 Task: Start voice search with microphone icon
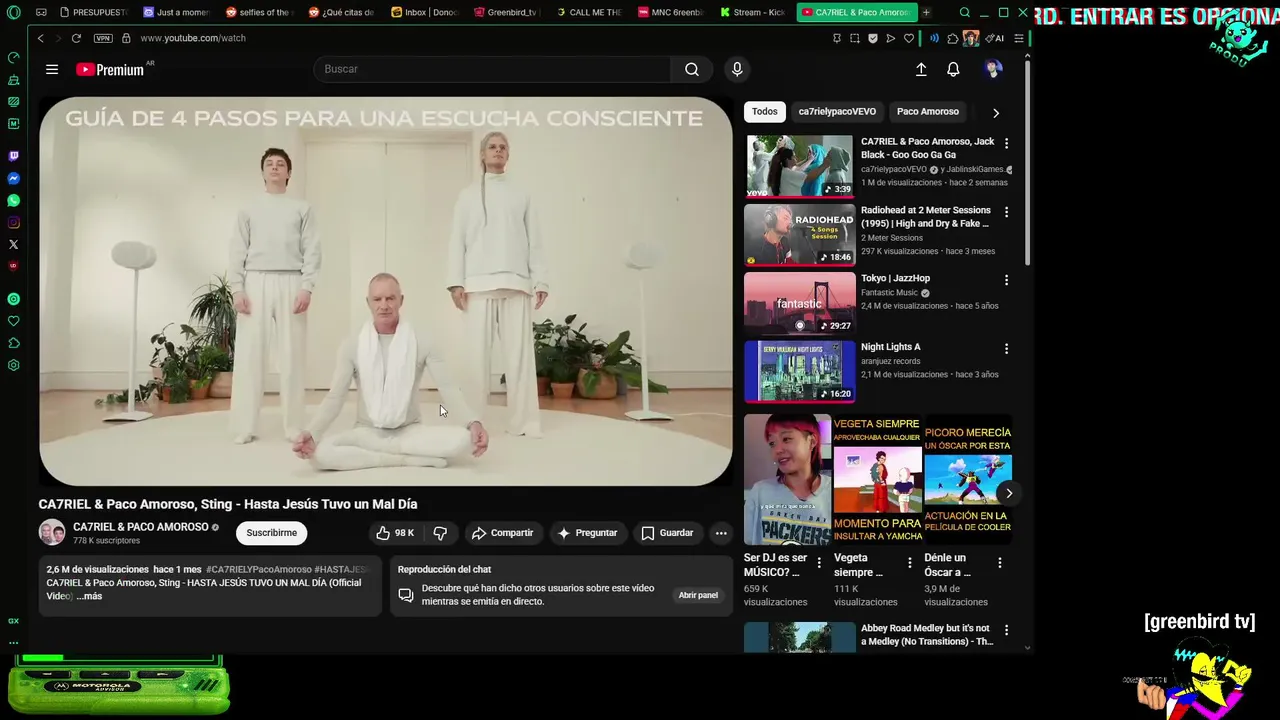click(x=737, y=69)
